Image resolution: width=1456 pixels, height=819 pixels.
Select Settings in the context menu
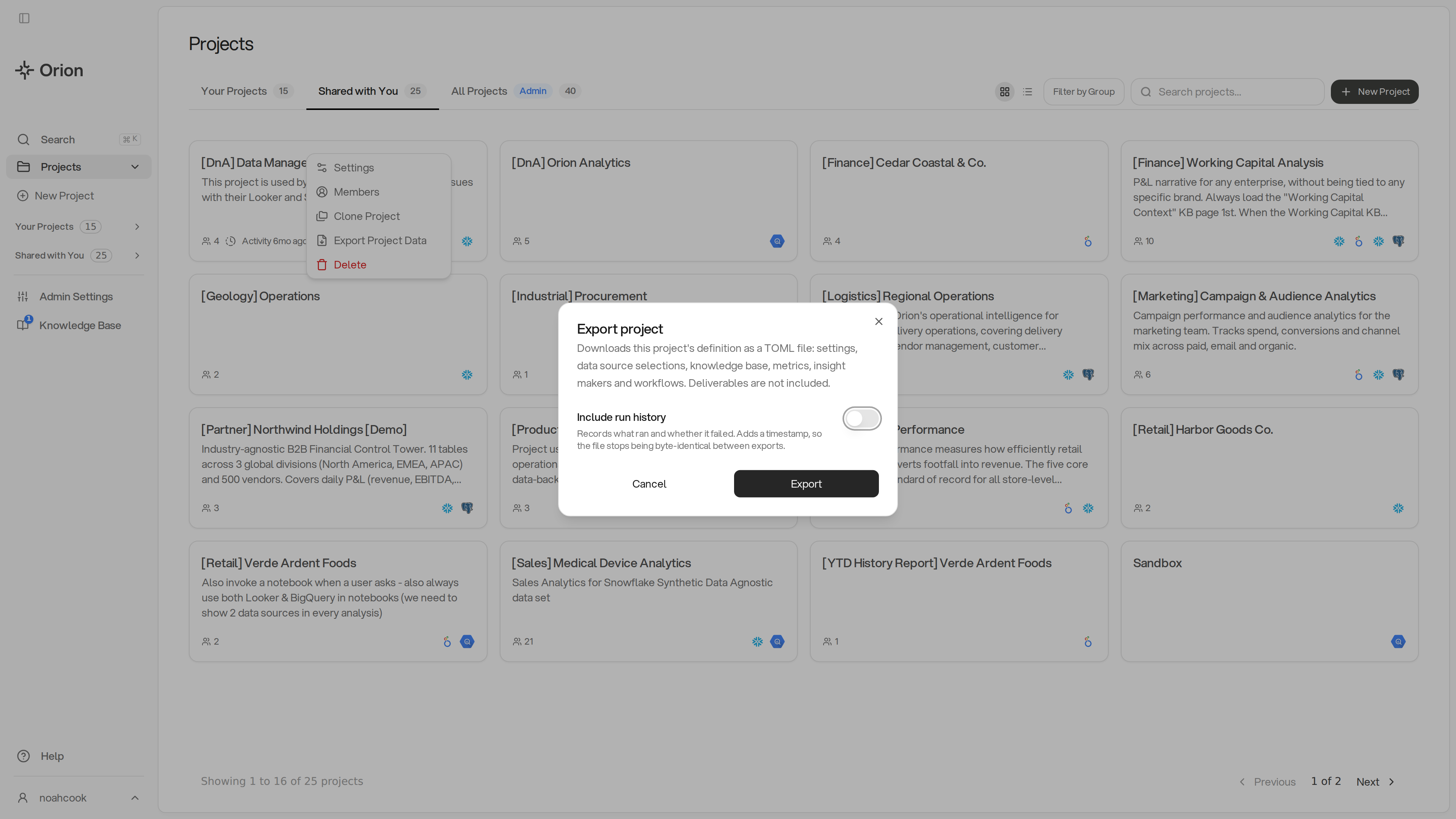tap(378, 168)
